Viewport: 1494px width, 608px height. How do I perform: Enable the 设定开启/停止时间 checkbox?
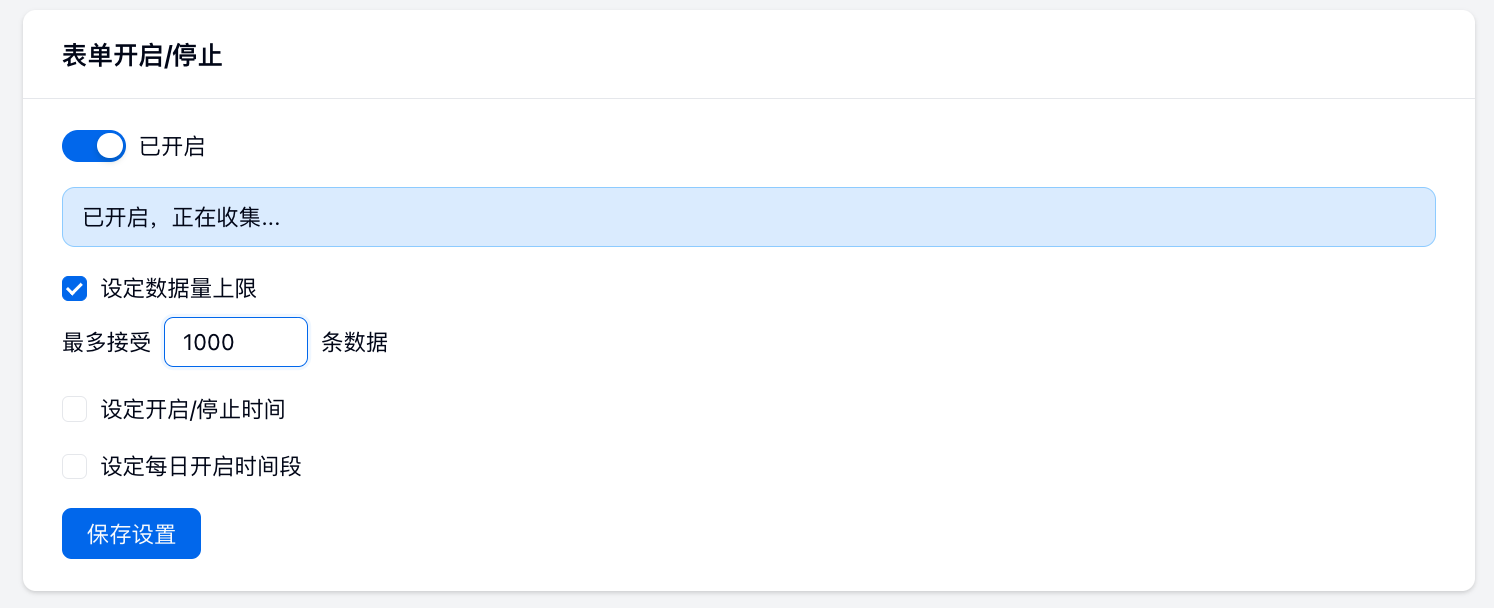point(75,409)
